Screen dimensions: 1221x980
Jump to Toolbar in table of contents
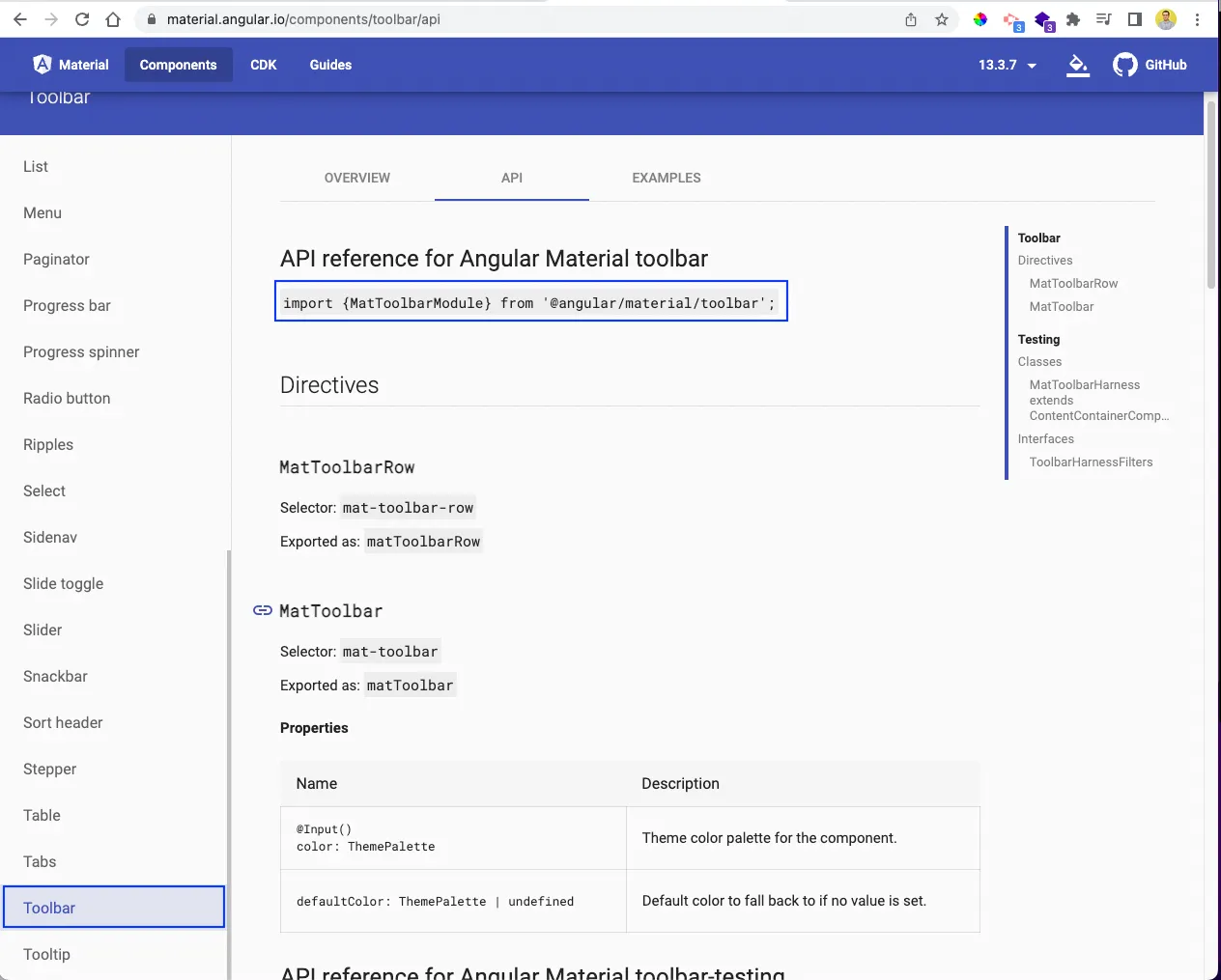pyautogui.click(x=1038, y=238)
